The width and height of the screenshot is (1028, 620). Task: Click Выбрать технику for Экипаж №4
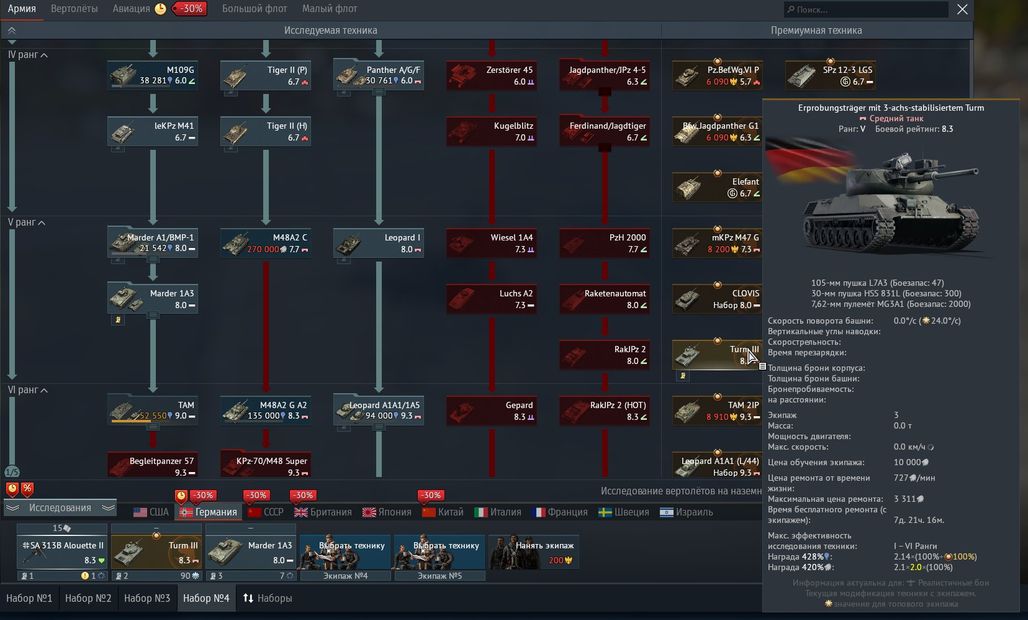pos(346,552)
